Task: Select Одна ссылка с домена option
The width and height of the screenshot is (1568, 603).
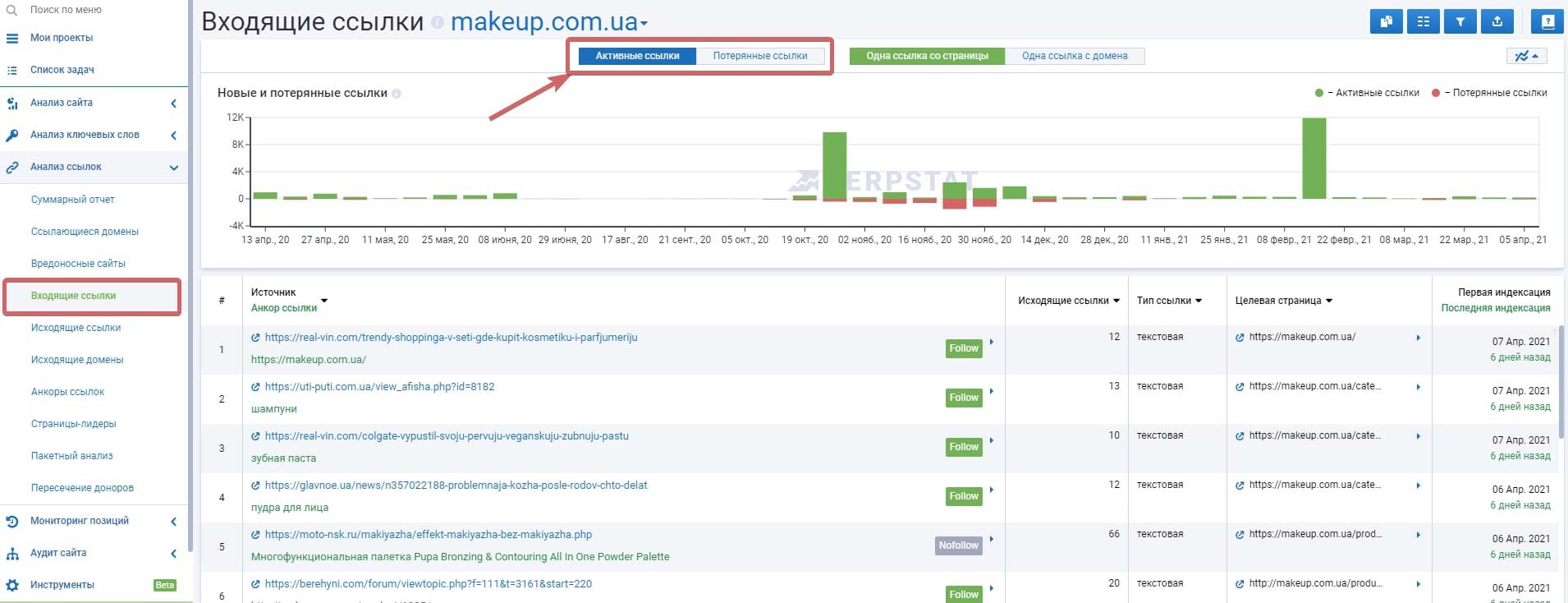Action: 1074,56
